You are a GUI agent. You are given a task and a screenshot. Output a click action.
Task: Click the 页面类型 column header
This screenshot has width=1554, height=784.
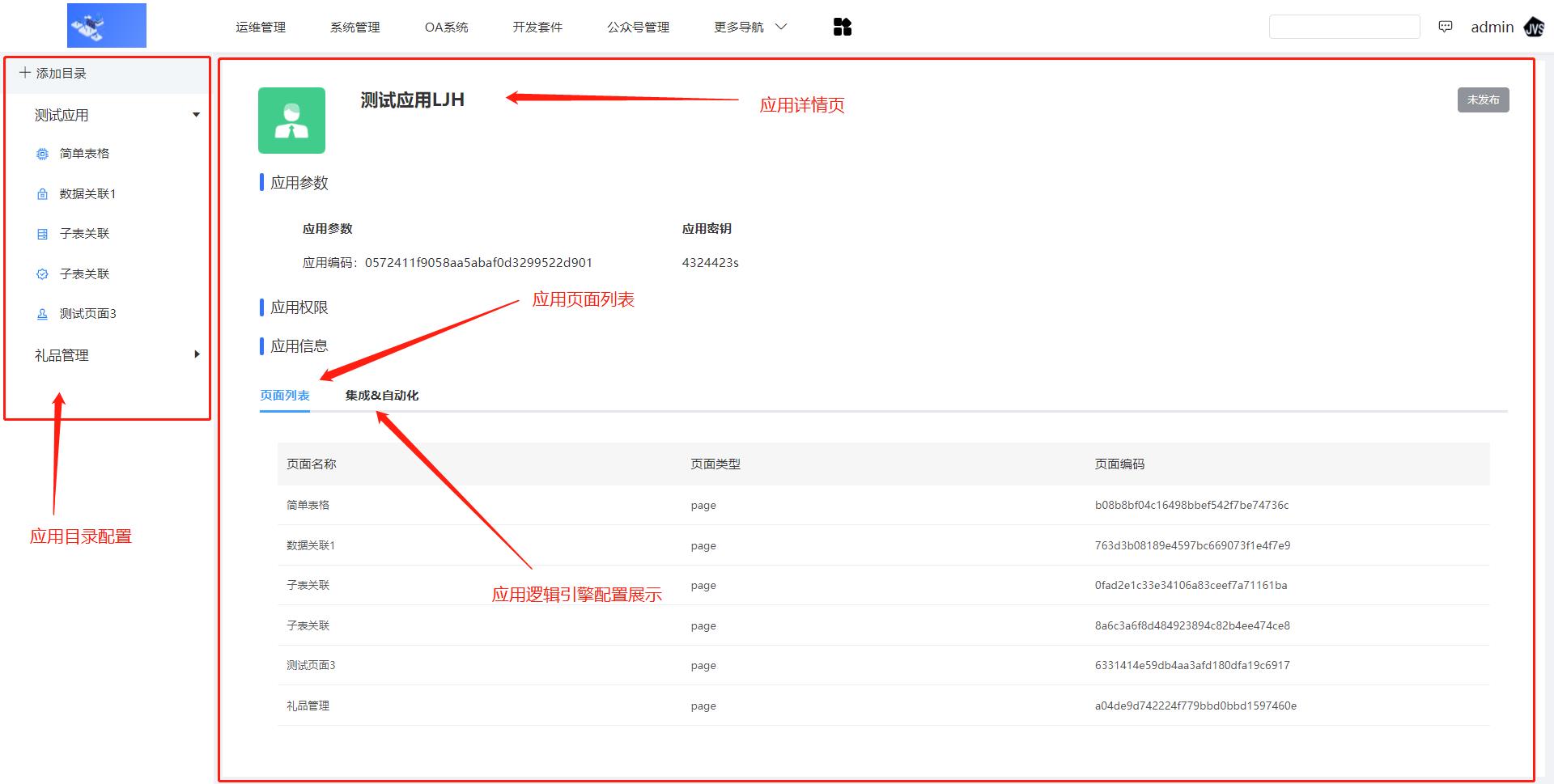pyautogui.click(x=715, y=464)
